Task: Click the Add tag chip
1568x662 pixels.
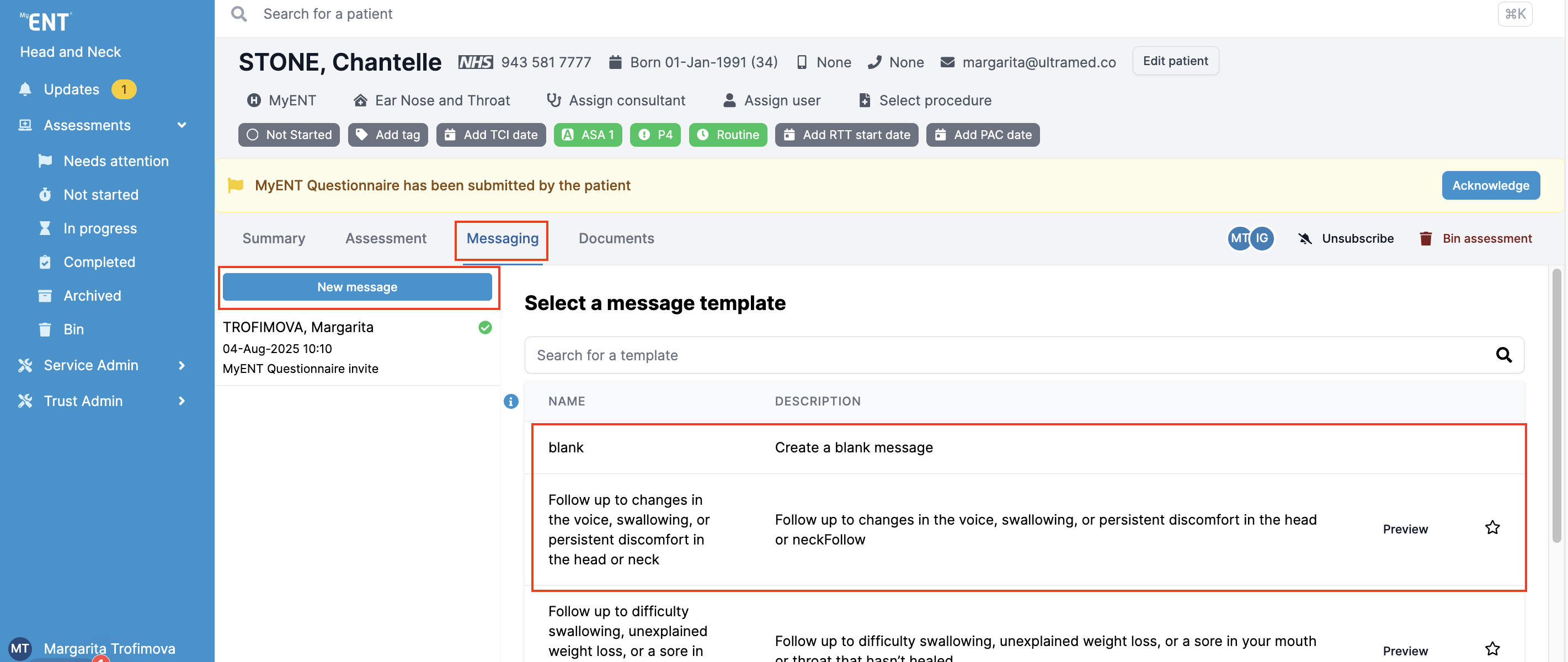Action: [388, 135]
